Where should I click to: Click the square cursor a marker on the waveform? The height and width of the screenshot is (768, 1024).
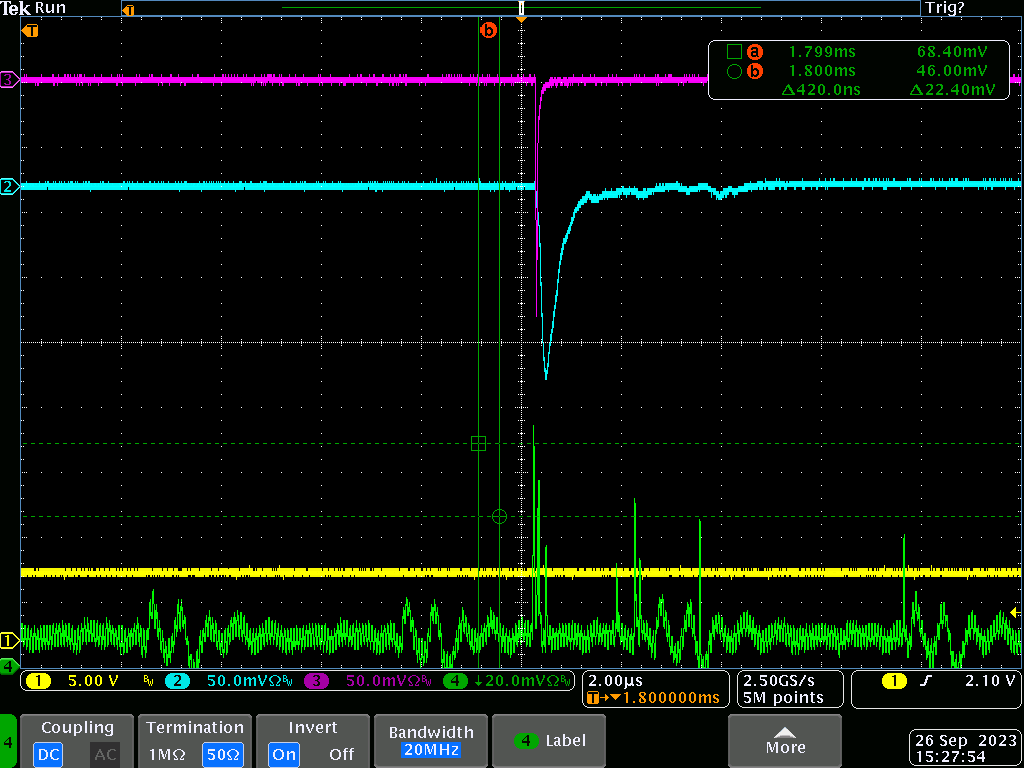tap(478, 443)
